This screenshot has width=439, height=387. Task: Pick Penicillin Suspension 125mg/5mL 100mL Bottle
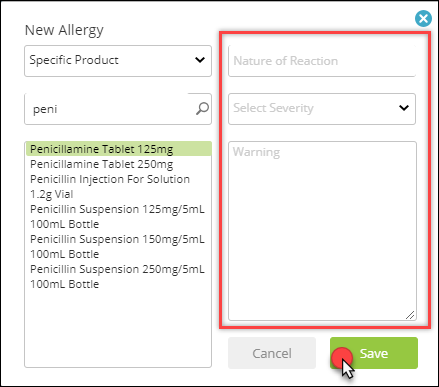[119, 216]
